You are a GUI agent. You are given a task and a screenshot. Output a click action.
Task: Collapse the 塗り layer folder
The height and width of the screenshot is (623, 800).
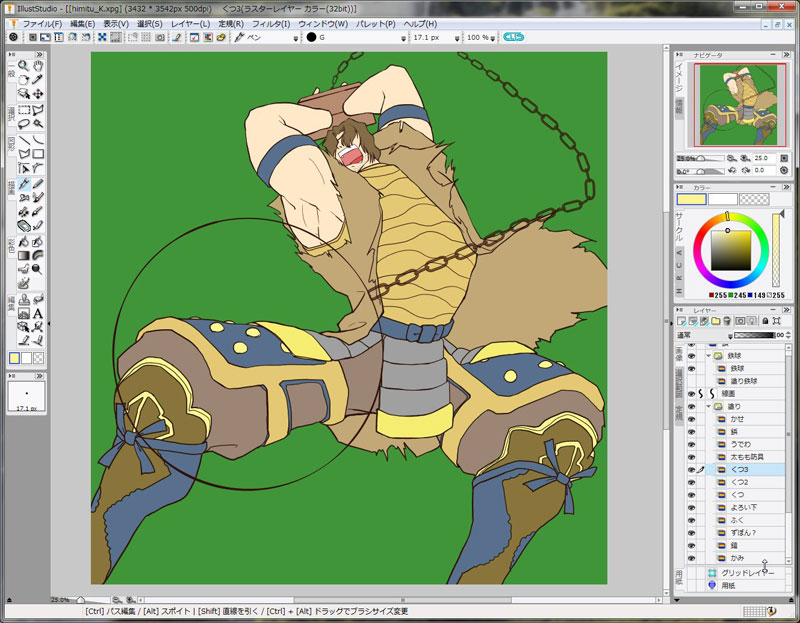708,406
